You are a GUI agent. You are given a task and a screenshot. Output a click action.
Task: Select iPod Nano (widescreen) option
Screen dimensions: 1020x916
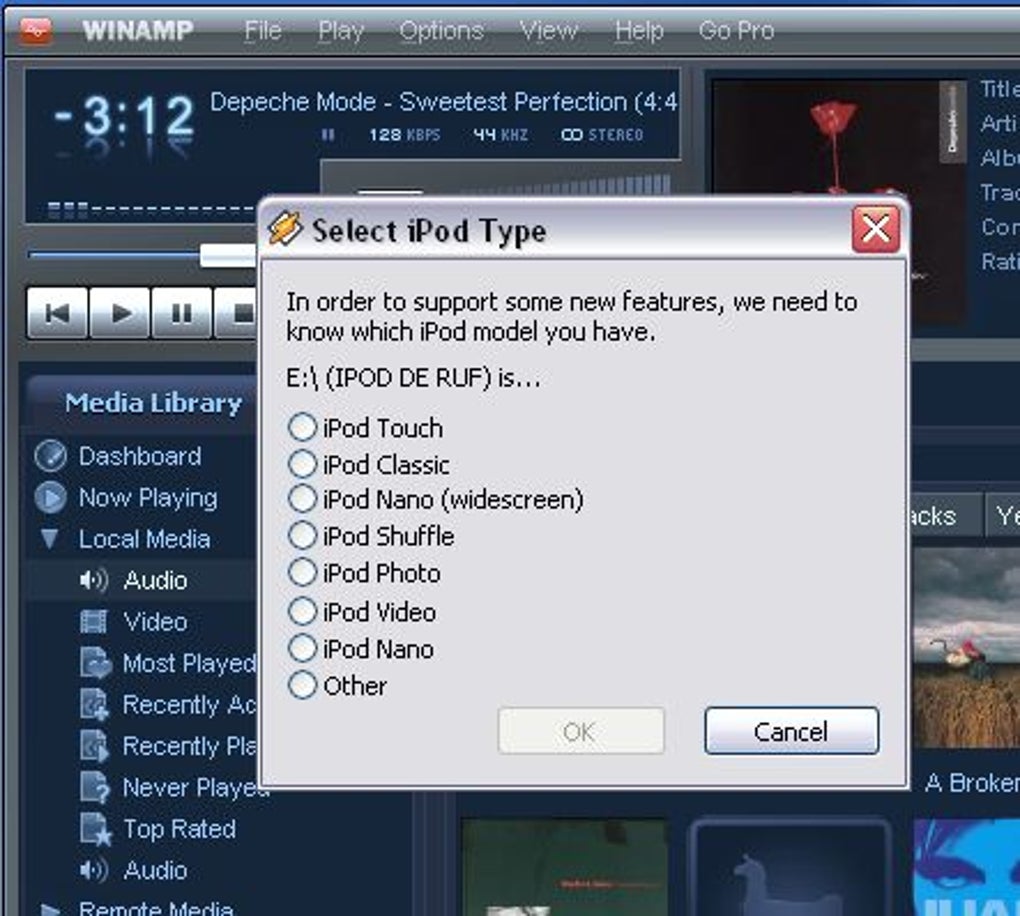click(x=302, y=498)
